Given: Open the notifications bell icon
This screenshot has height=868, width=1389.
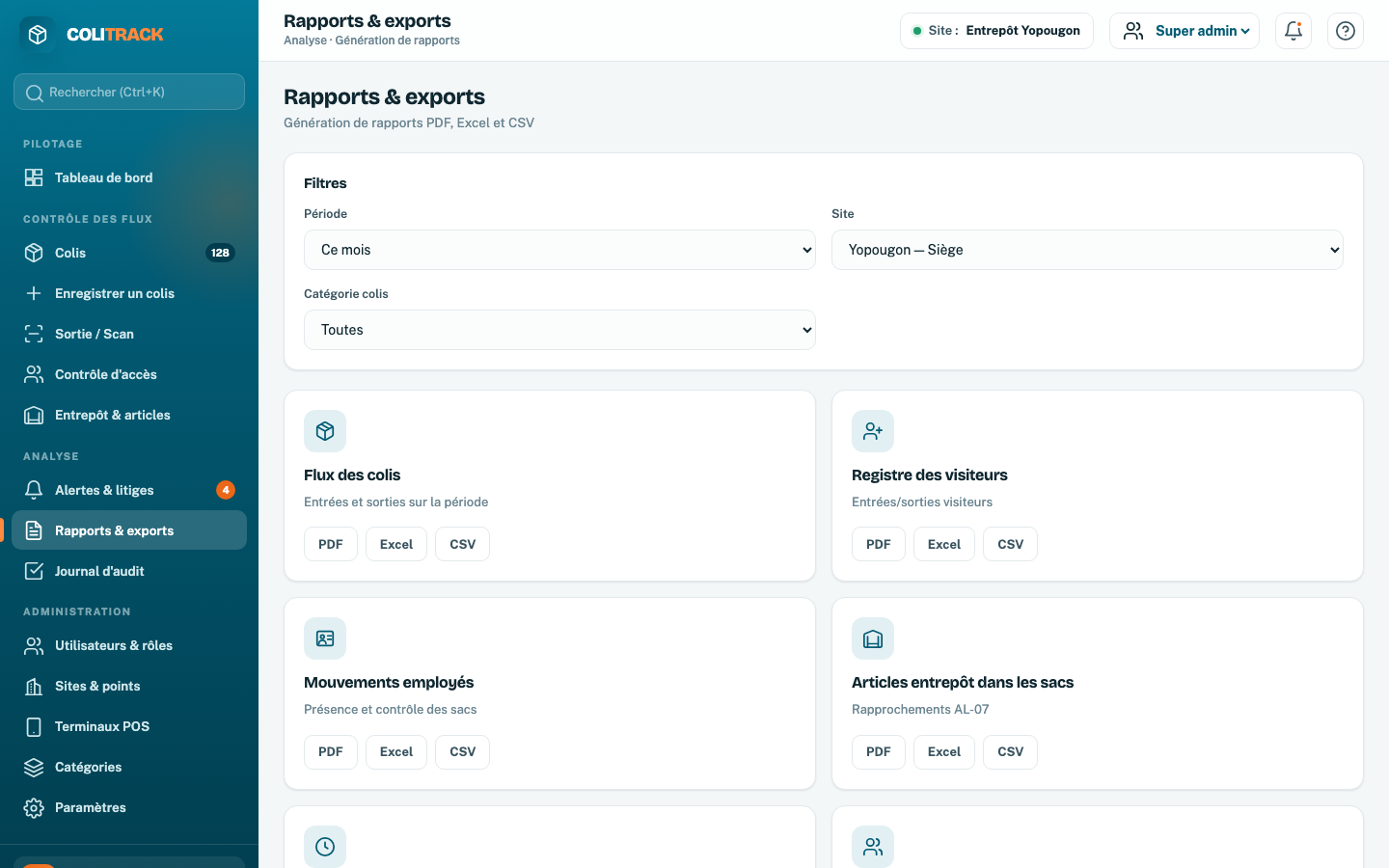Looking at the screenshot, I should pyautogui.click(x=1294, y=31).
